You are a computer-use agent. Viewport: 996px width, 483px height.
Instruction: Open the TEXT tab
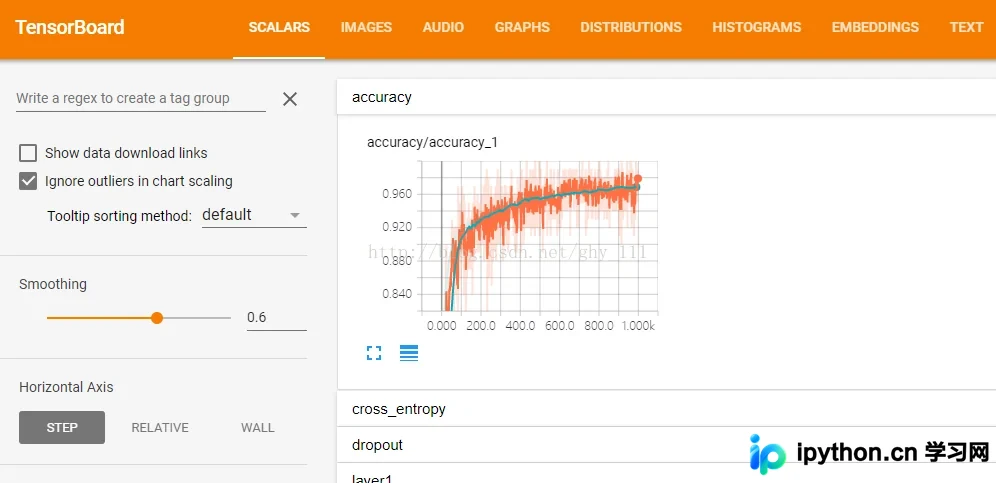point(966,27)
